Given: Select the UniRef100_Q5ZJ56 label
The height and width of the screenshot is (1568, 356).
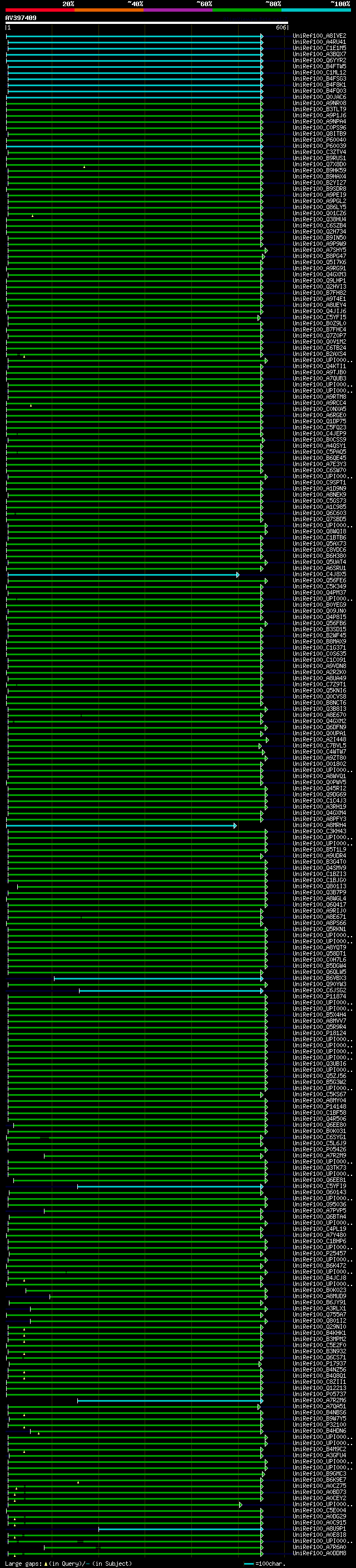Looking at the screenshot, I should point(319,1077).
